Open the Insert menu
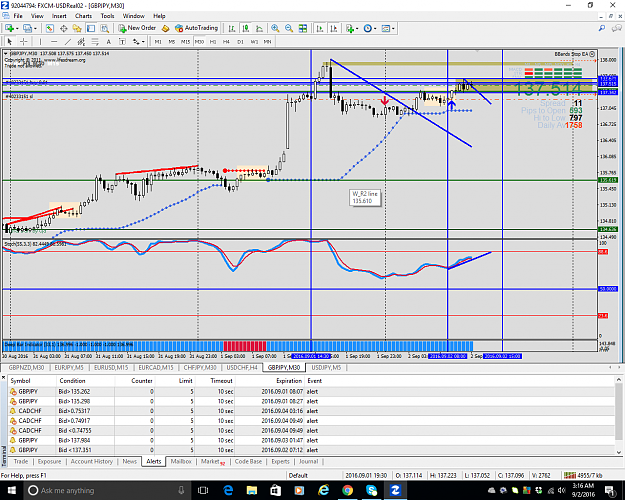 pos(59,16)
